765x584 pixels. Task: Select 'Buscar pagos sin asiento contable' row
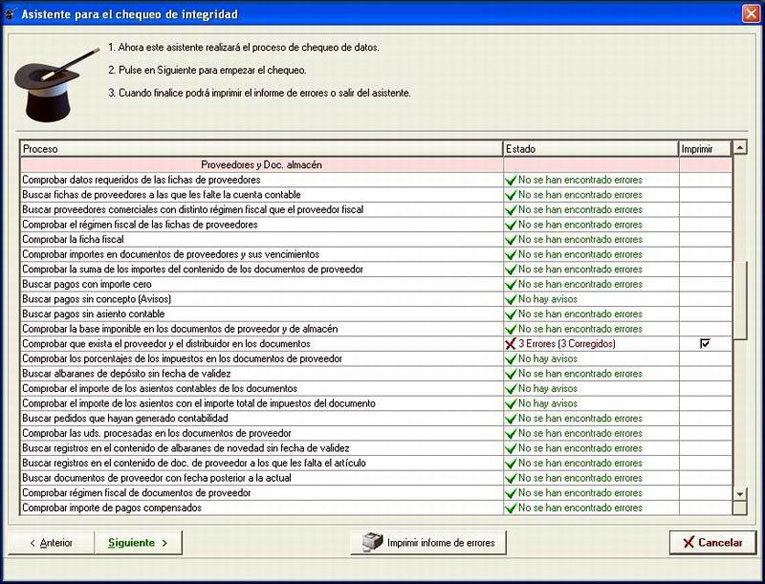pyautogui.click(x=376, y=314)
